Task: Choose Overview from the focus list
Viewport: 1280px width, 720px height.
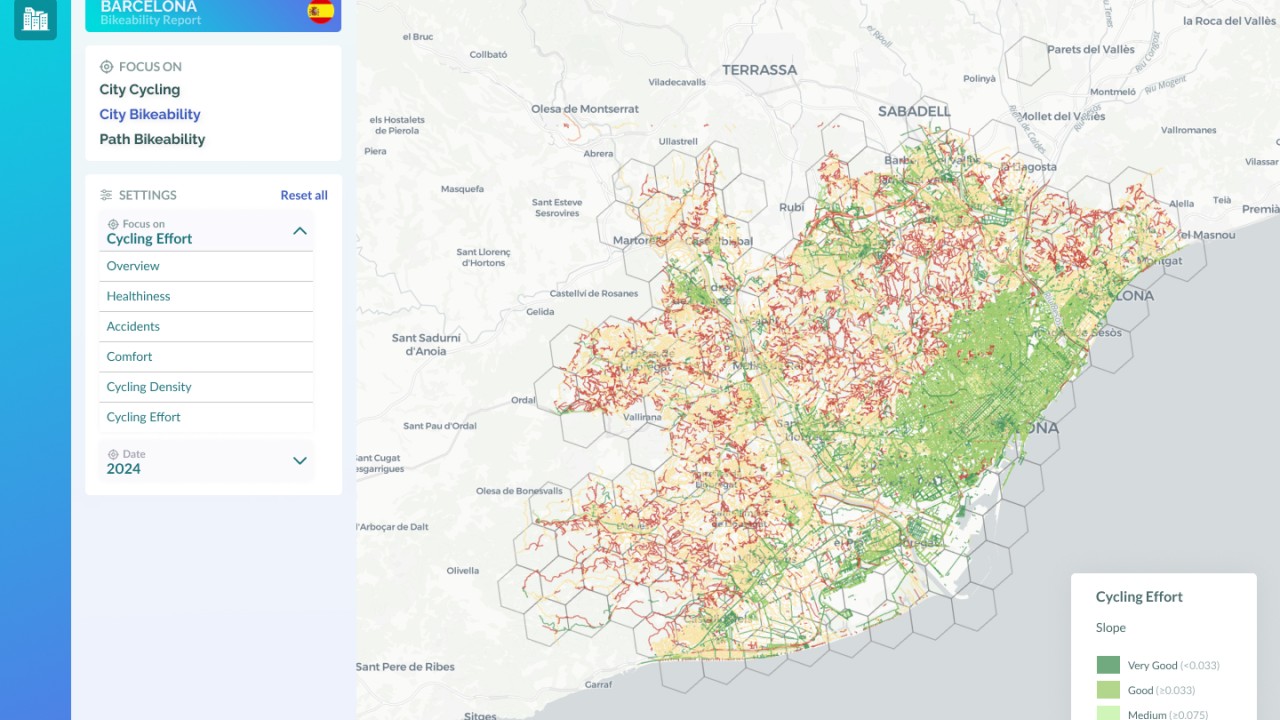Action: [133, 266]
